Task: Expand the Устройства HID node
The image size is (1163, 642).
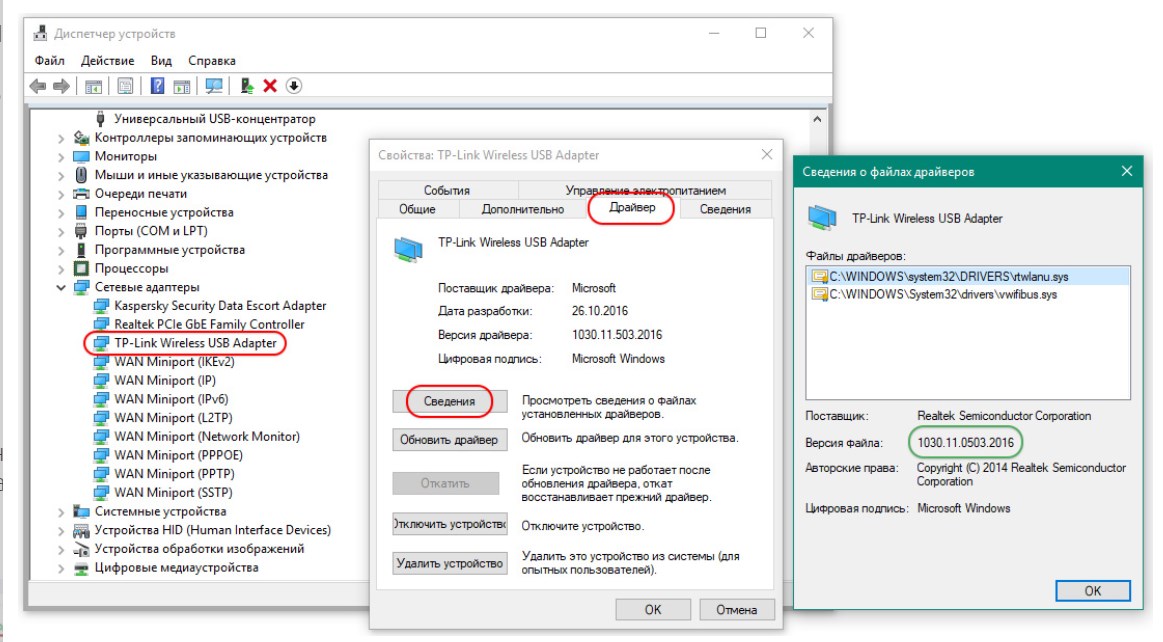Action: pyautogui.click(x=62, y=530)
